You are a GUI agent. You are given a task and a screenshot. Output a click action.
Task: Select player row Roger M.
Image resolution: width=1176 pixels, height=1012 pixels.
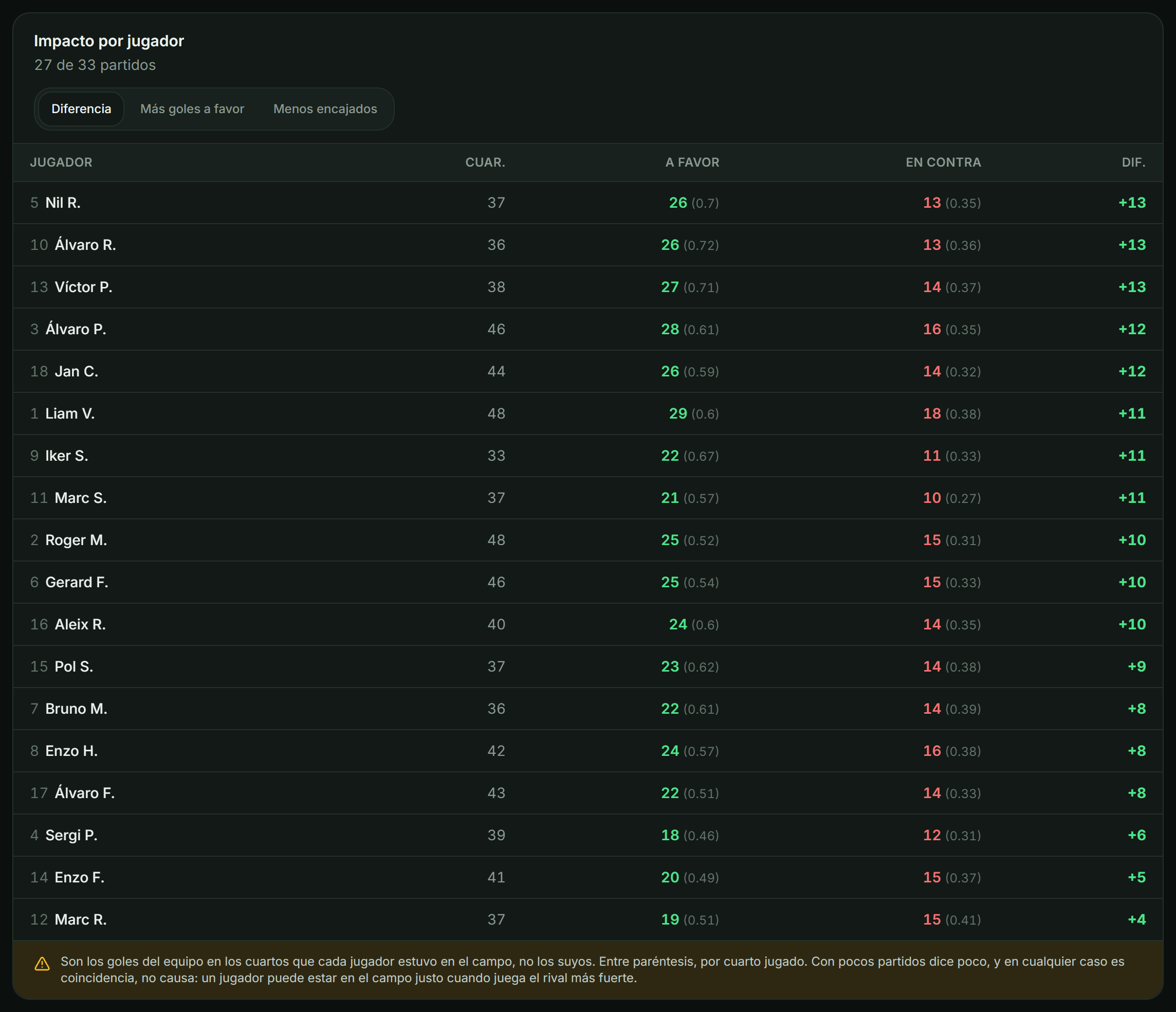click(588, 540)
